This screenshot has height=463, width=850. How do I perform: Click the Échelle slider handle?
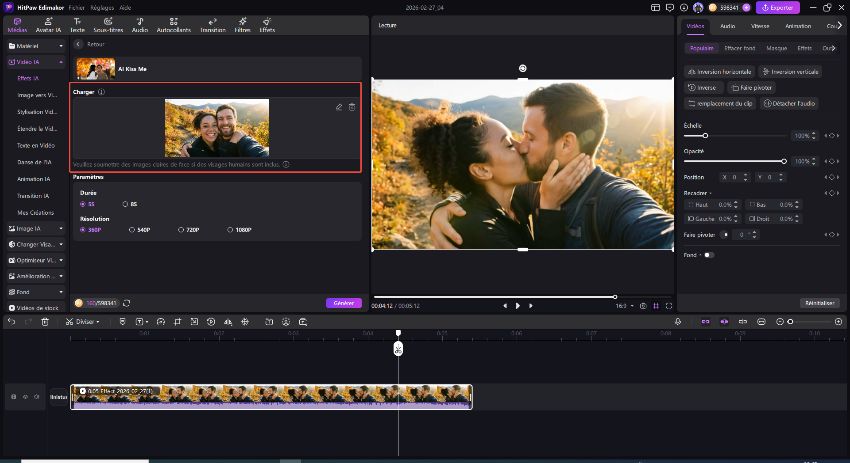pyautogui.click(x=705, y=136)
